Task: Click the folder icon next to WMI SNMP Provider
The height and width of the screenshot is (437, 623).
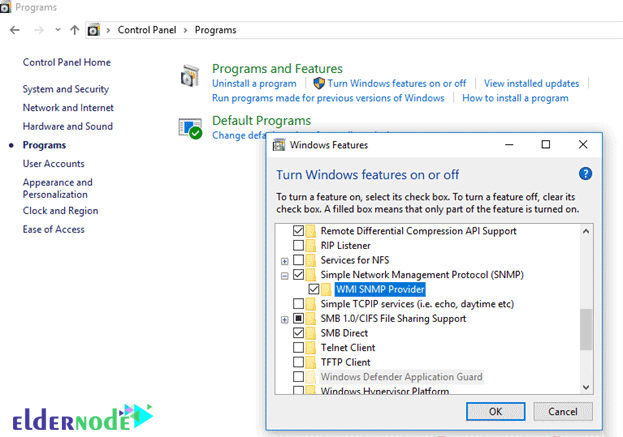Action: coord(326,289)
